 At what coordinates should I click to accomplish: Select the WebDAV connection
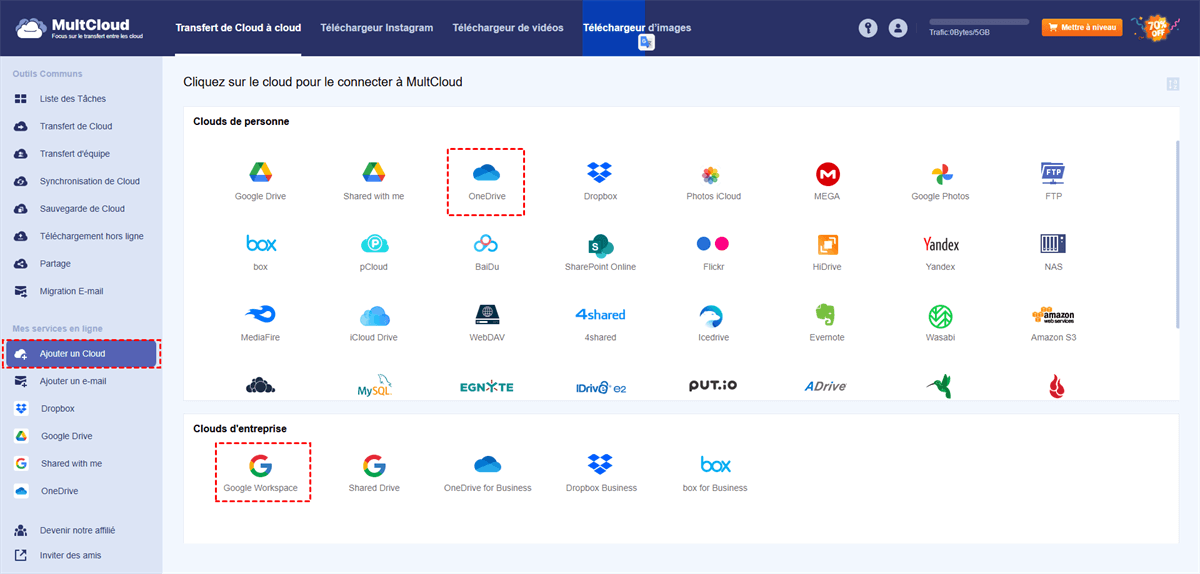point(486,323)
